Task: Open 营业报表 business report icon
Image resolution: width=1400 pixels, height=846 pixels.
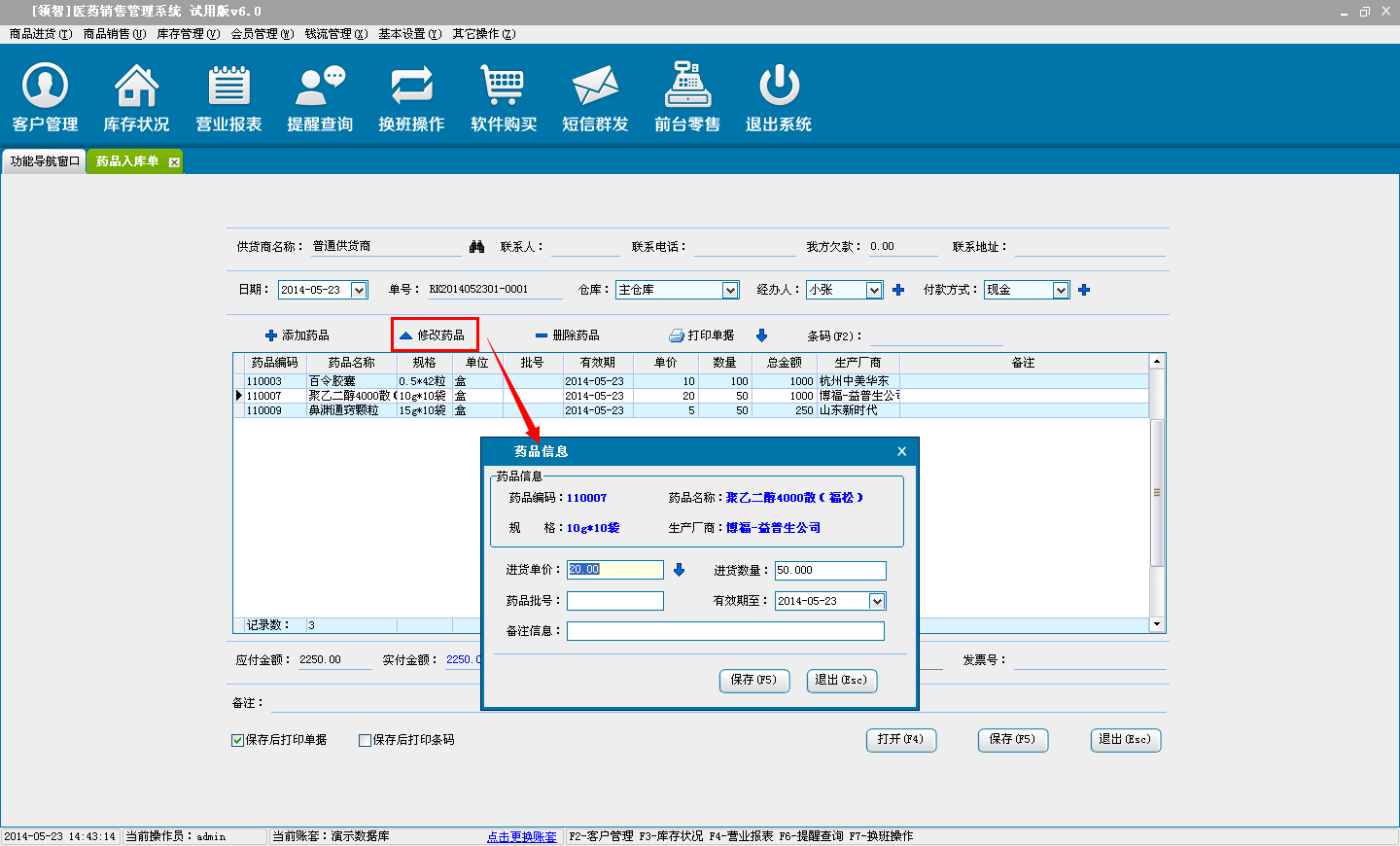Action: 228,87
